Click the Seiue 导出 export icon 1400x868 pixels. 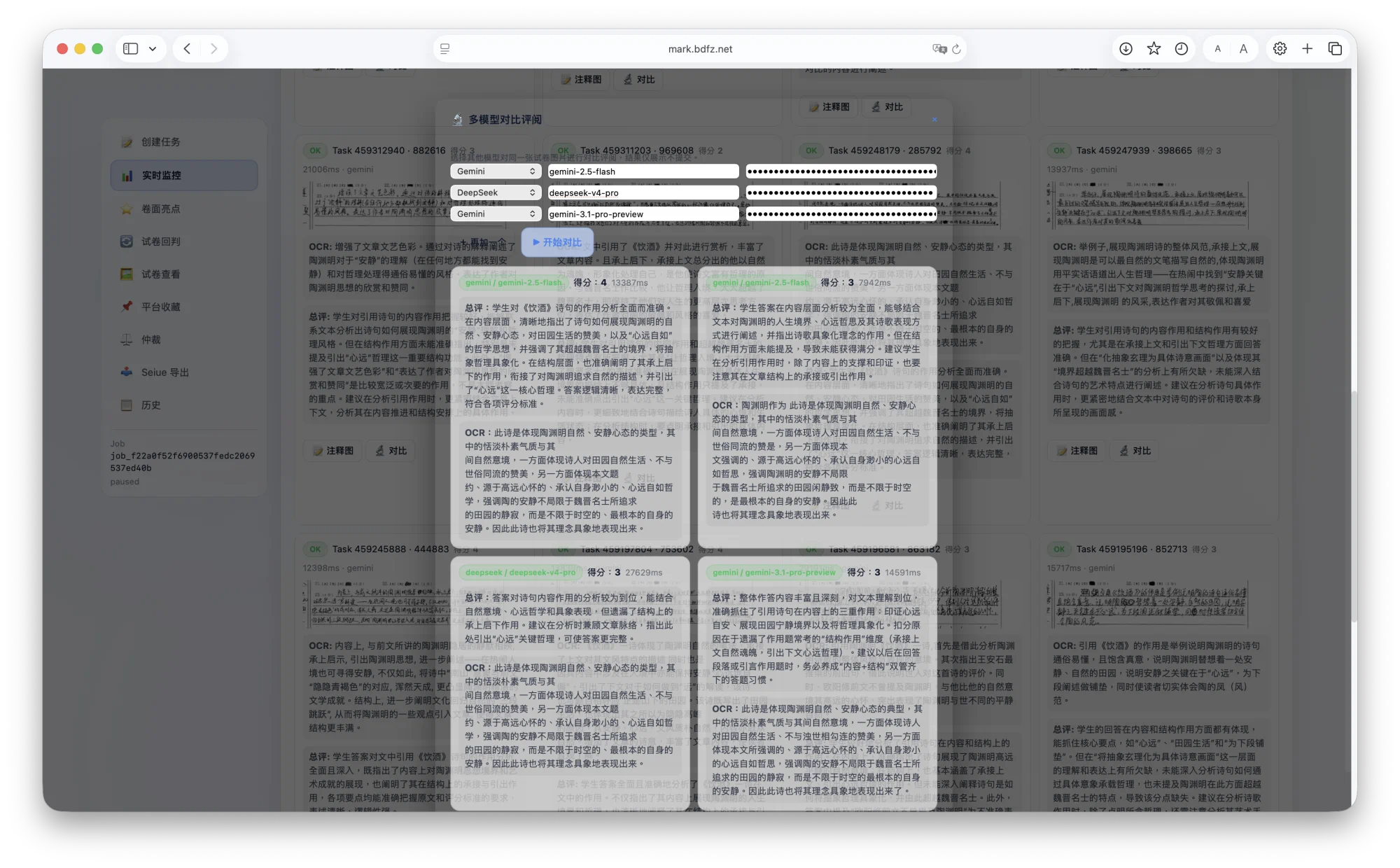pos(127,372)
